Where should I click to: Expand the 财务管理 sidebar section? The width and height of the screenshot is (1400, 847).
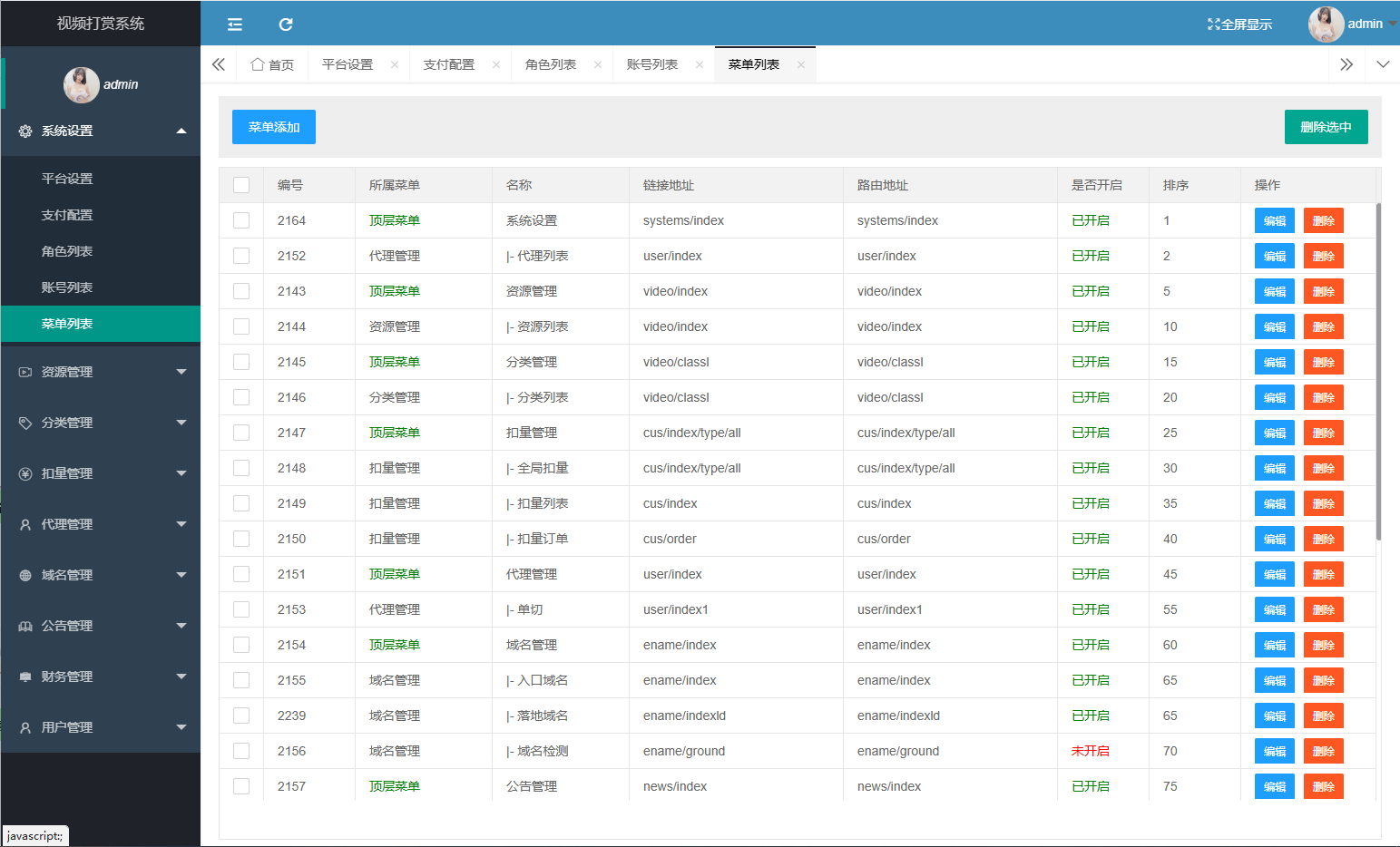pos(101,677)
